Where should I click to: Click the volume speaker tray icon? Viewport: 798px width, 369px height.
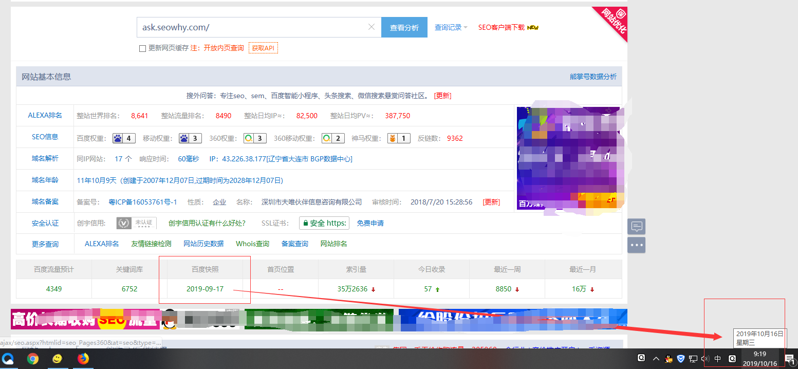pos(705,359)
